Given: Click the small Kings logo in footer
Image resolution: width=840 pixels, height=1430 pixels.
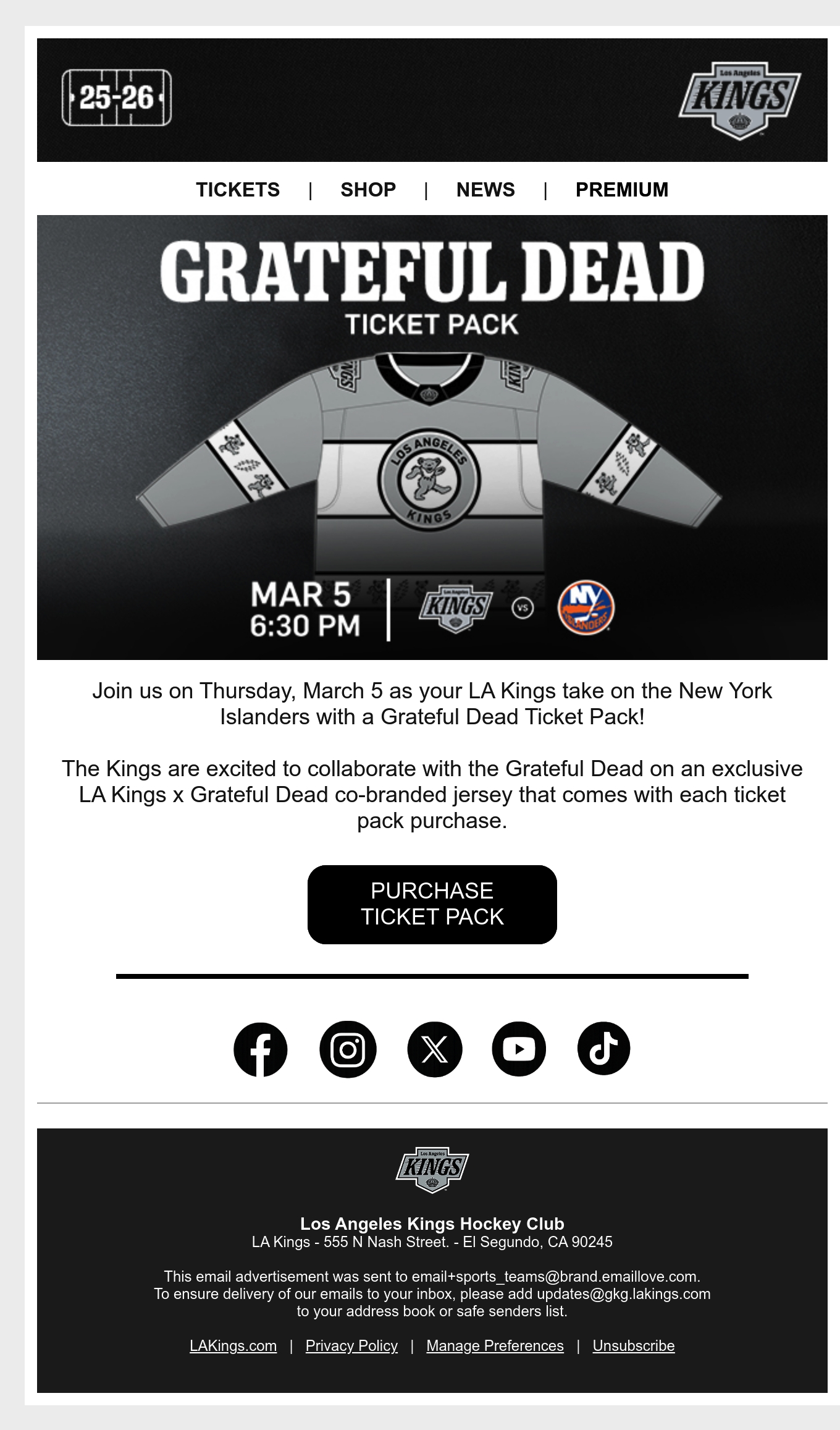Looking at the screenshot, I should pos(432,1170).
